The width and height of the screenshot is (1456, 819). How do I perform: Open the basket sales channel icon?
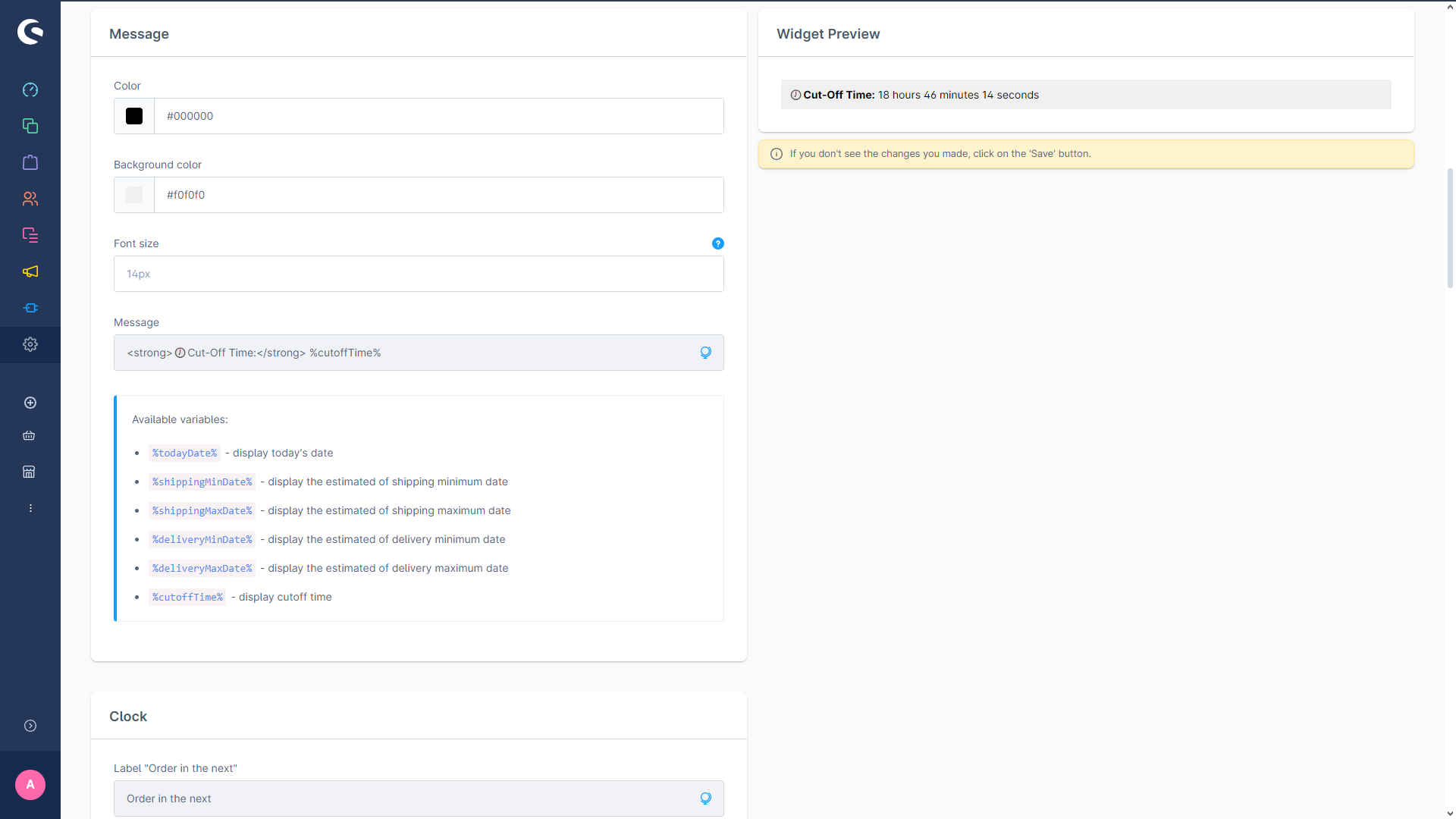[x=29, y=435]
